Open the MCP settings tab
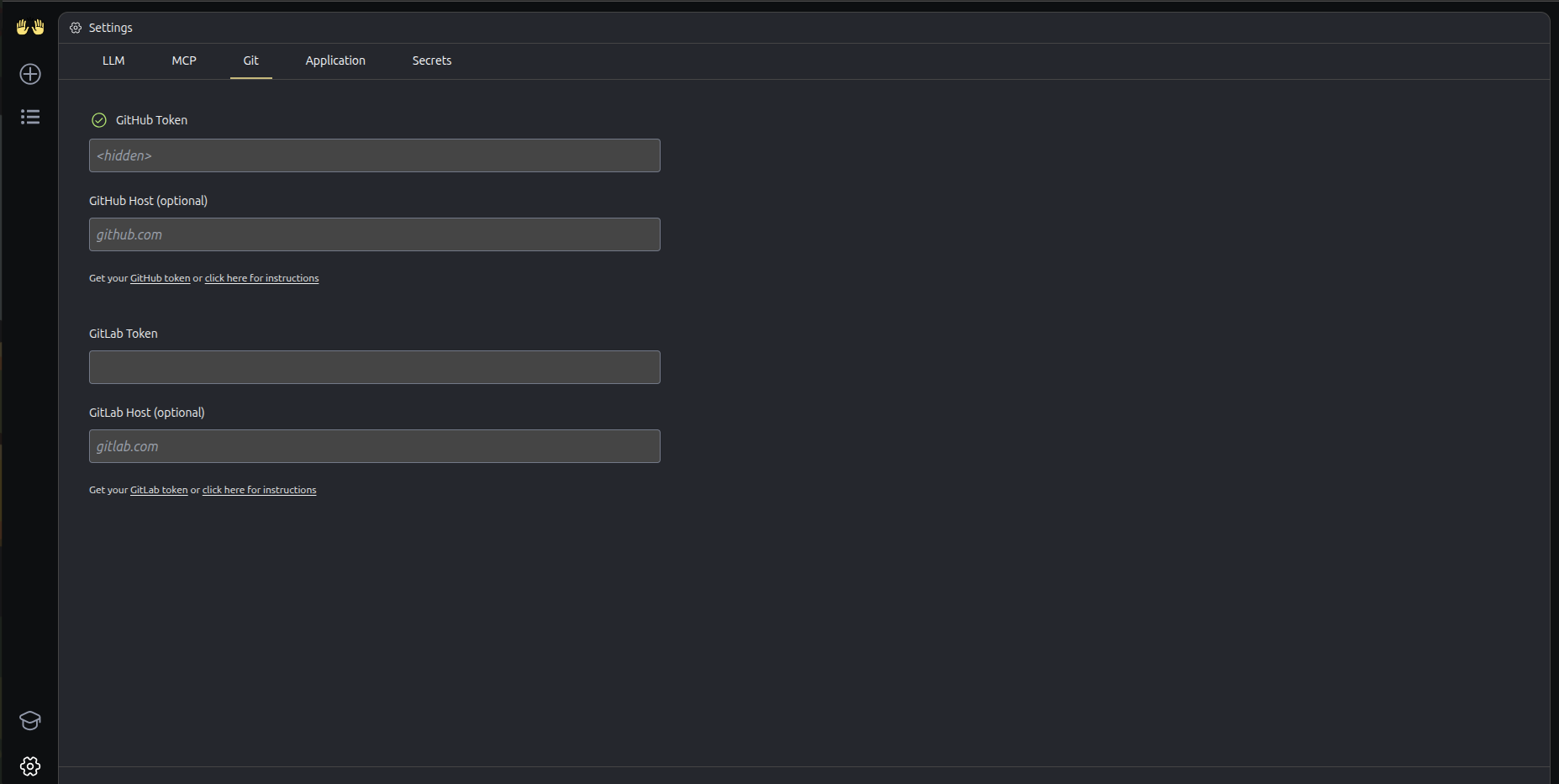The image size is (1559, 784). [x=183, y=61]
